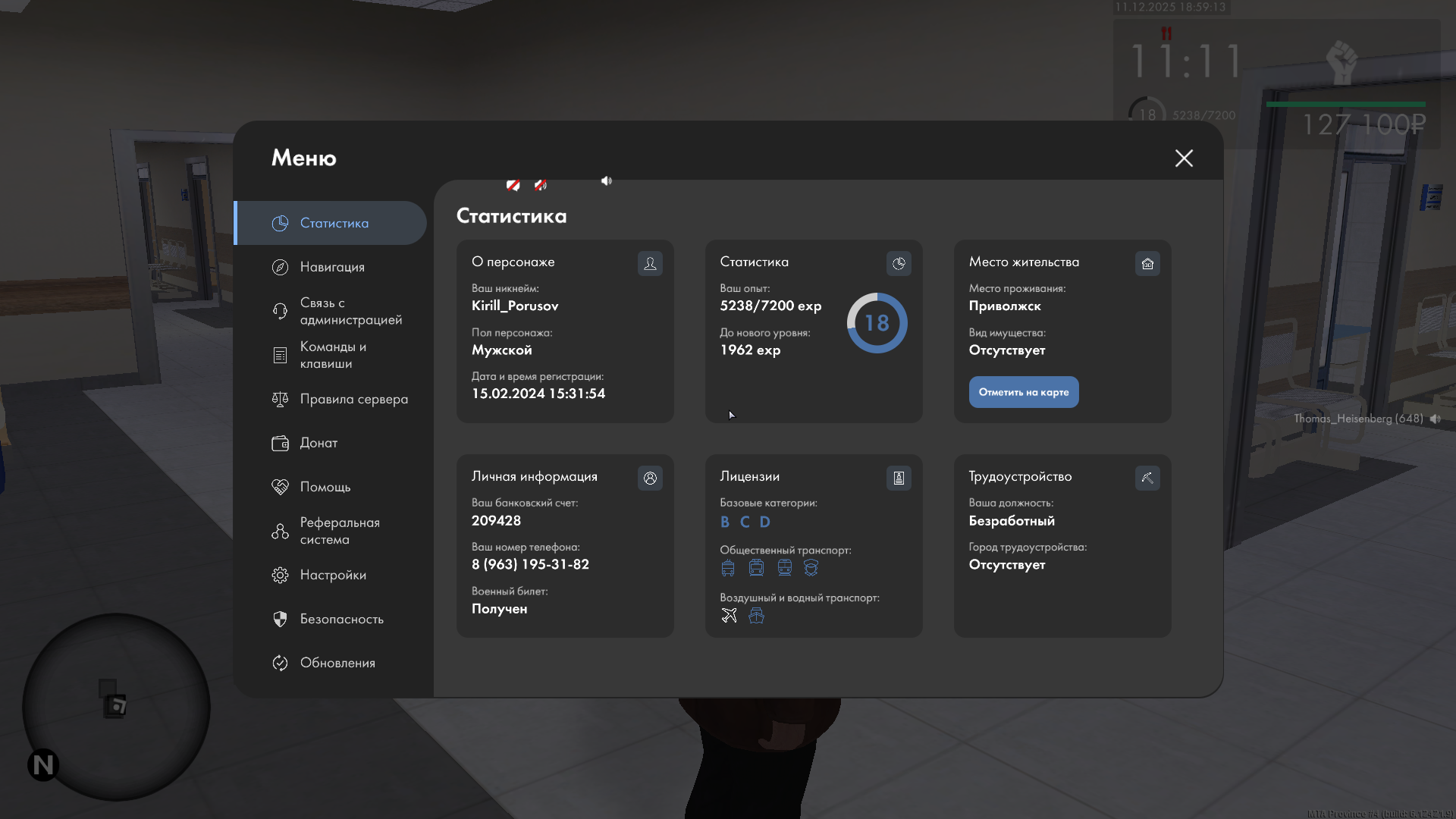The height and width of the screenshot is (819, 1456).
Task: Click the pie chart icon in Статистика card
Action: pyautogui.click(x=899, y=263)
